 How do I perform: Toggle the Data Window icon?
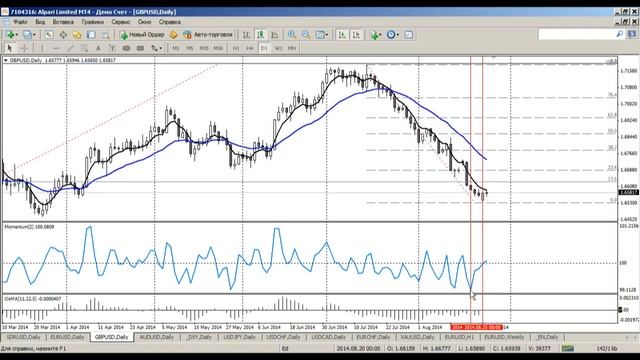click(63, 35)
